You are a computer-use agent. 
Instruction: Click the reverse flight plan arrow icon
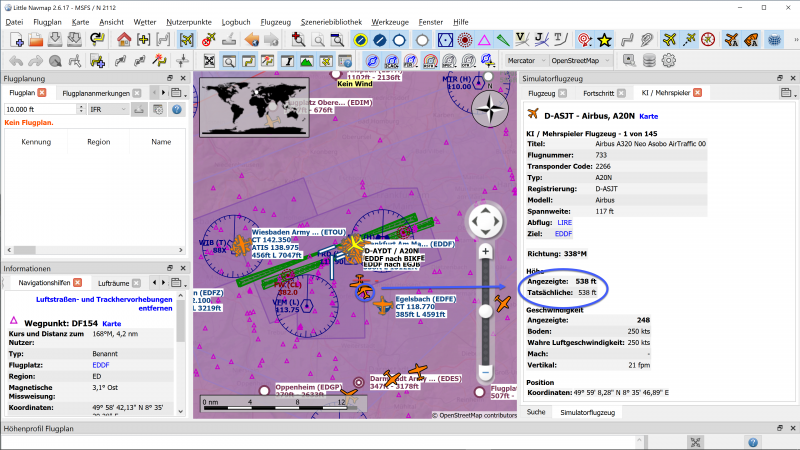click(97, 39)
